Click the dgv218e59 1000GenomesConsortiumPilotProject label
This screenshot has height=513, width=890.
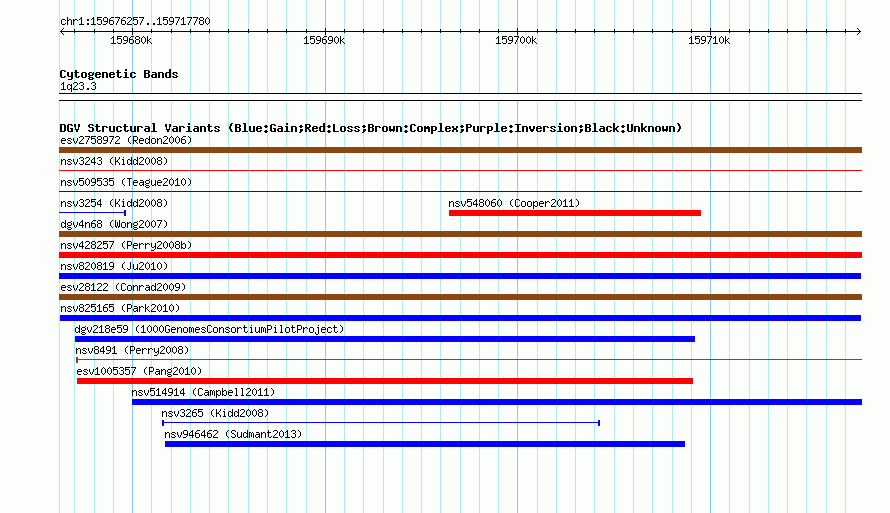coord(209,329)
